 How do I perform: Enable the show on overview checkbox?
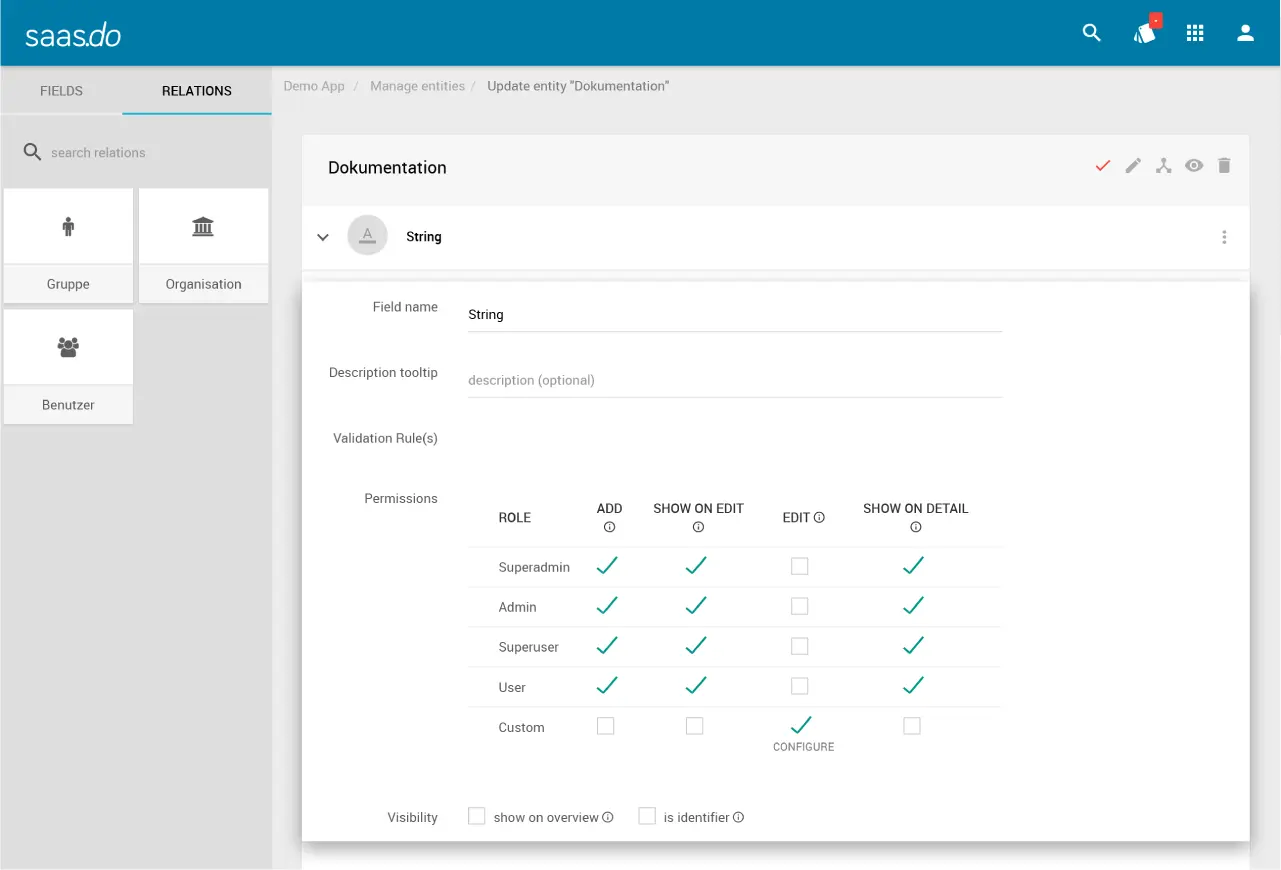click(477, 816)
